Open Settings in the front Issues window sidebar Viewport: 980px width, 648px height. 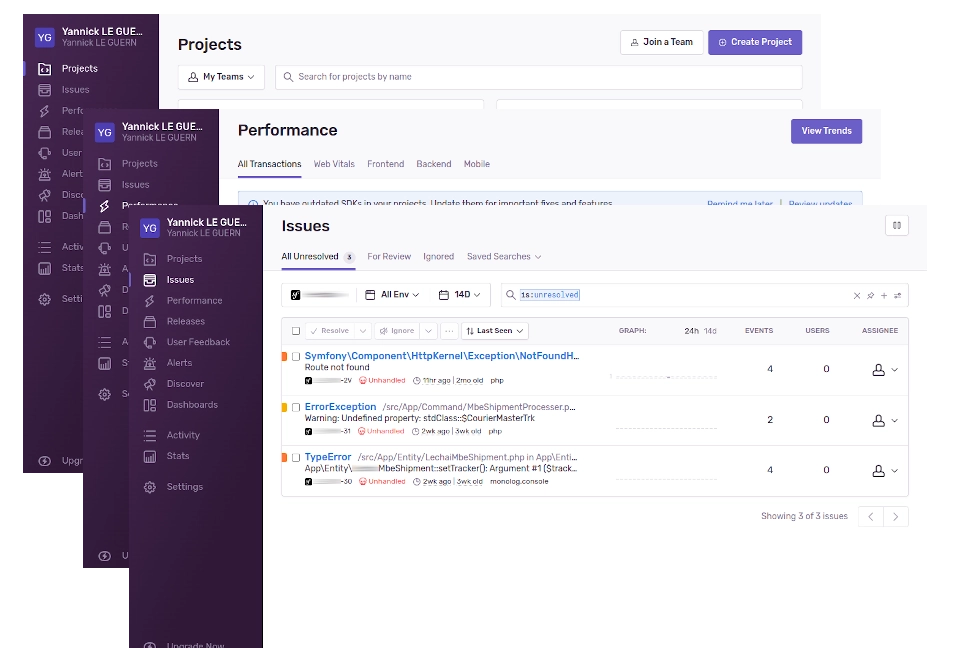[184, 487]
